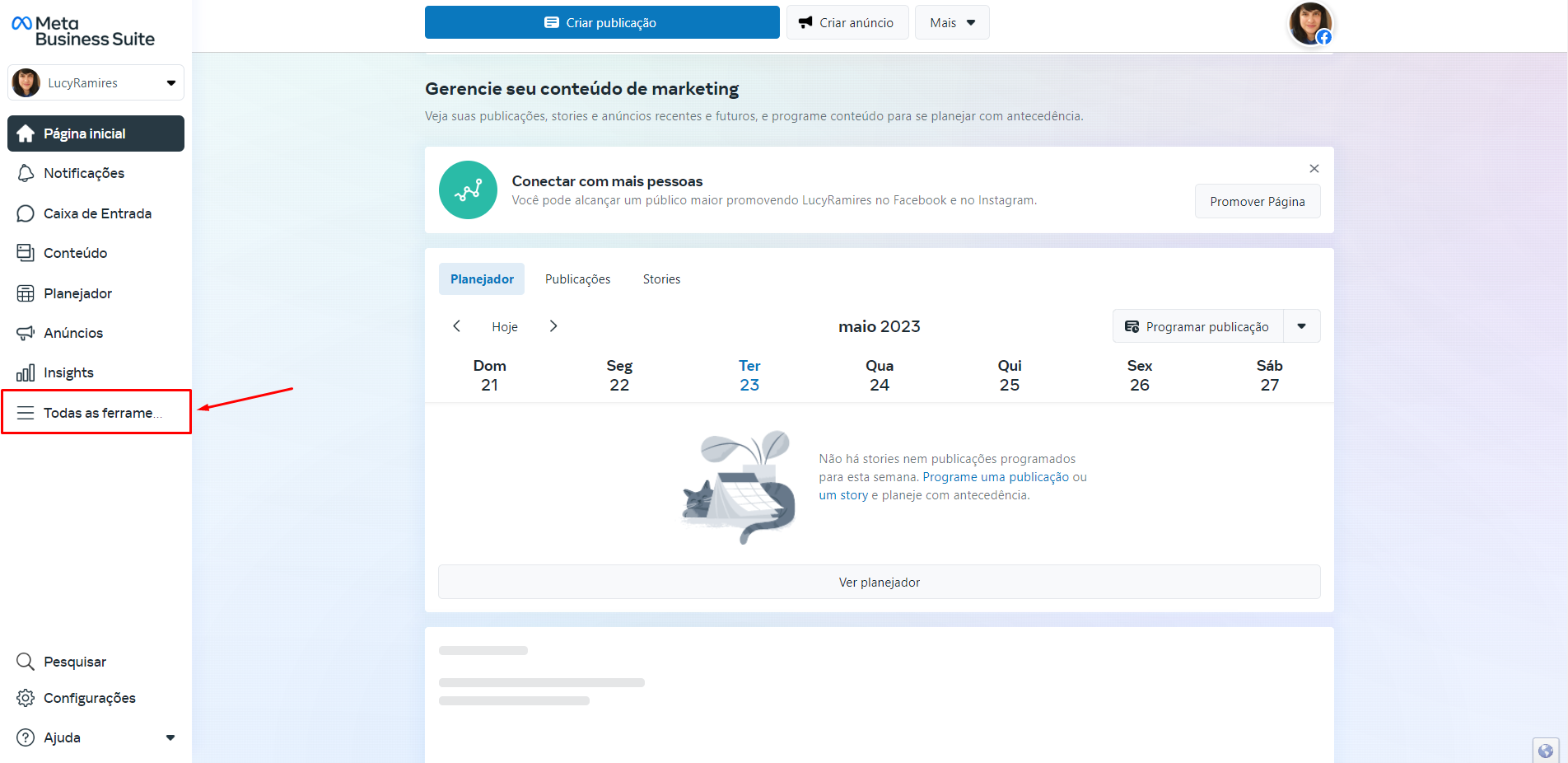Click the Insights bar chart icon
Image resolution: width=1568 pixels, height=763 pixels.
[x=26, y=372]
